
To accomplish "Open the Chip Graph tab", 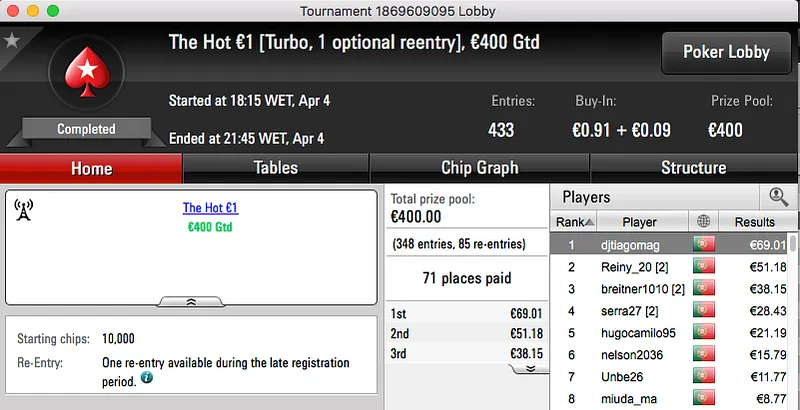I will click(479, 168).
